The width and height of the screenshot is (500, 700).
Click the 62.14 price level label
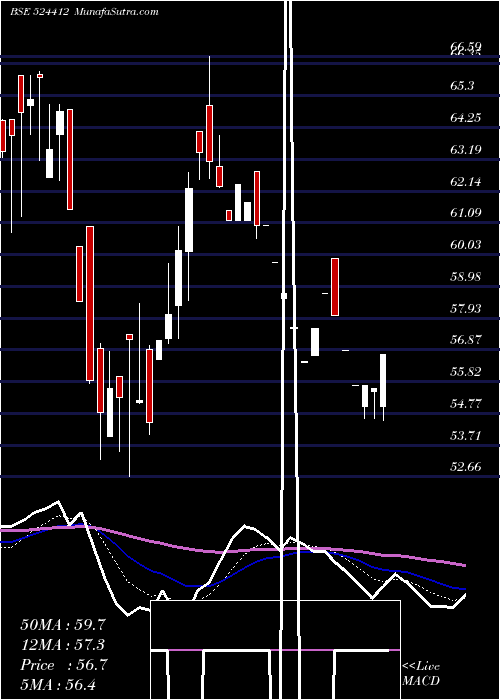click(x=466, y=182)
